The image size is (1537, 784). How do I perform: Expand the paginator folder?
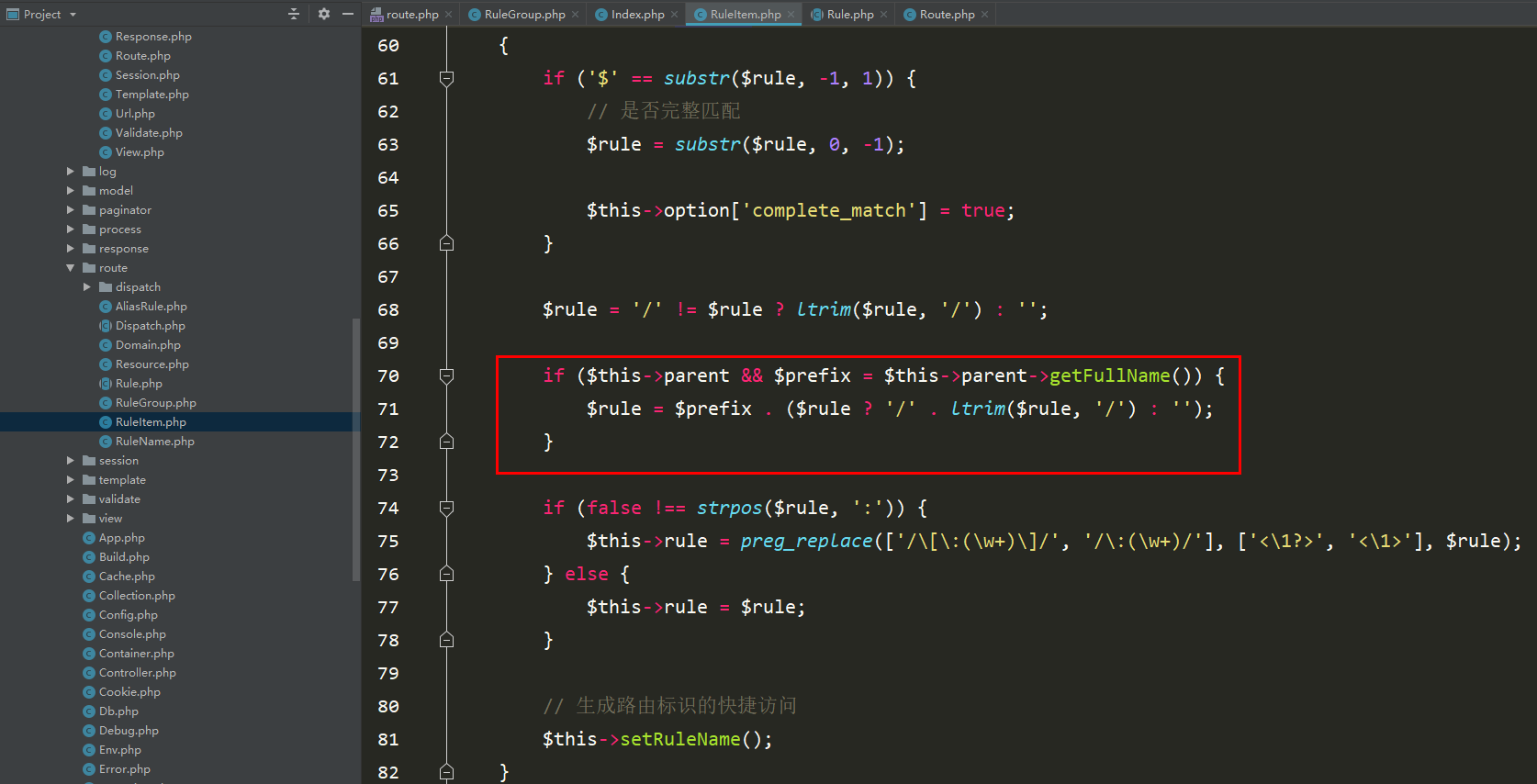pos(71,210)
